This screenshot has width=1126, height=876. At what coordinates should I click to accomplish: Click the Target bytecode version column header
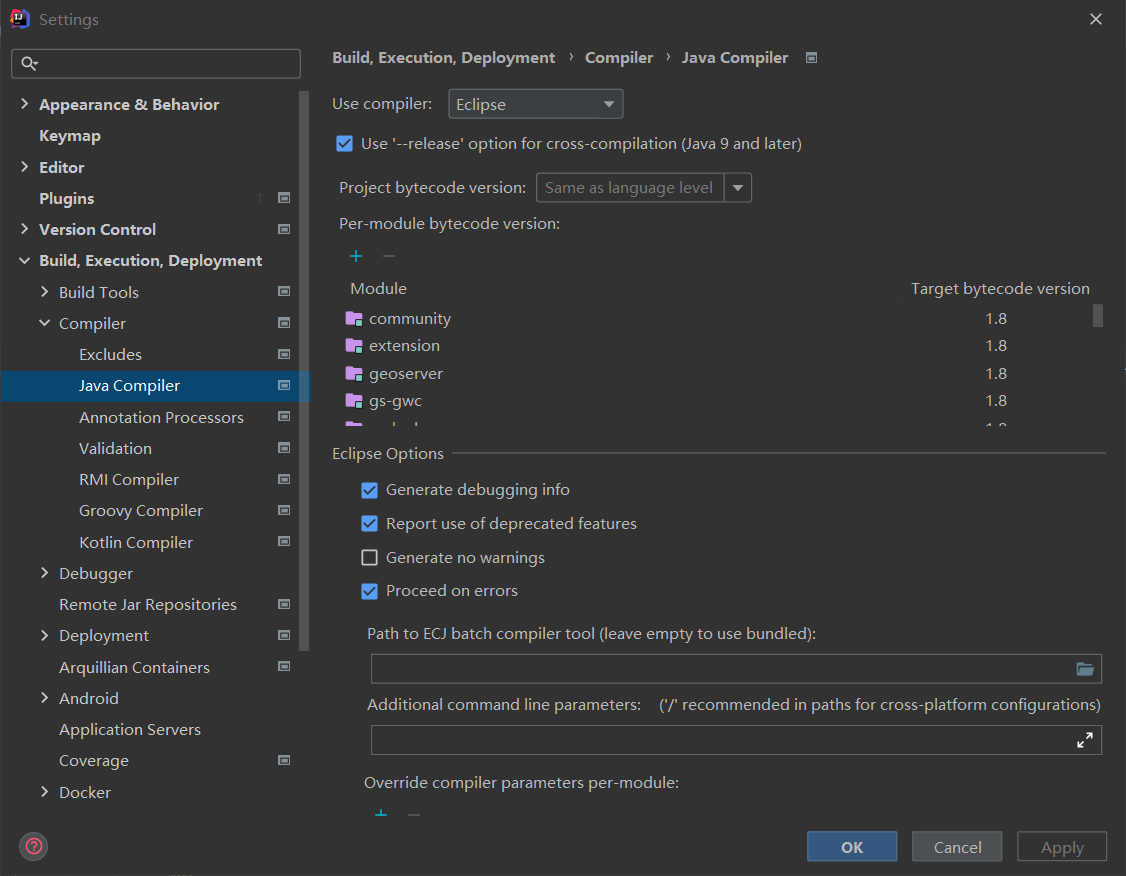pos(1000,289)
